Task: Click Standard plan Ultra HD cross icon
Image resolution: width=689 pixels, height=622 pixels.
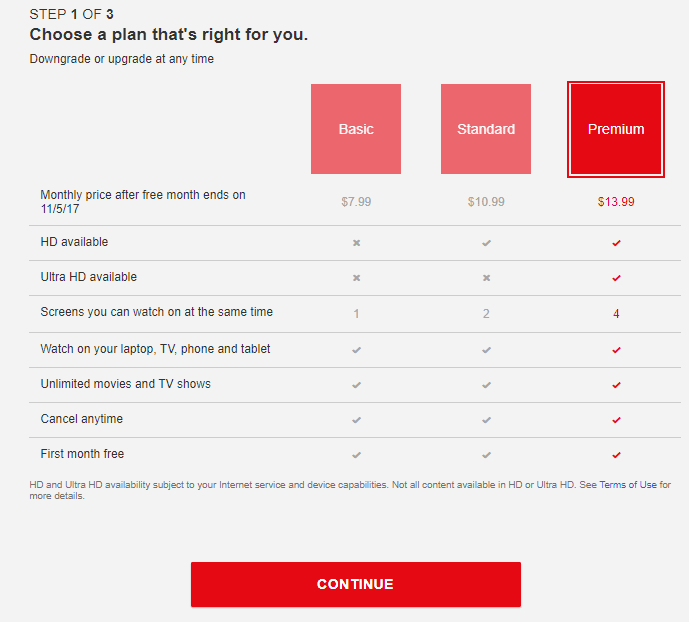Action: pyautogui.click(x=486, y=278)
